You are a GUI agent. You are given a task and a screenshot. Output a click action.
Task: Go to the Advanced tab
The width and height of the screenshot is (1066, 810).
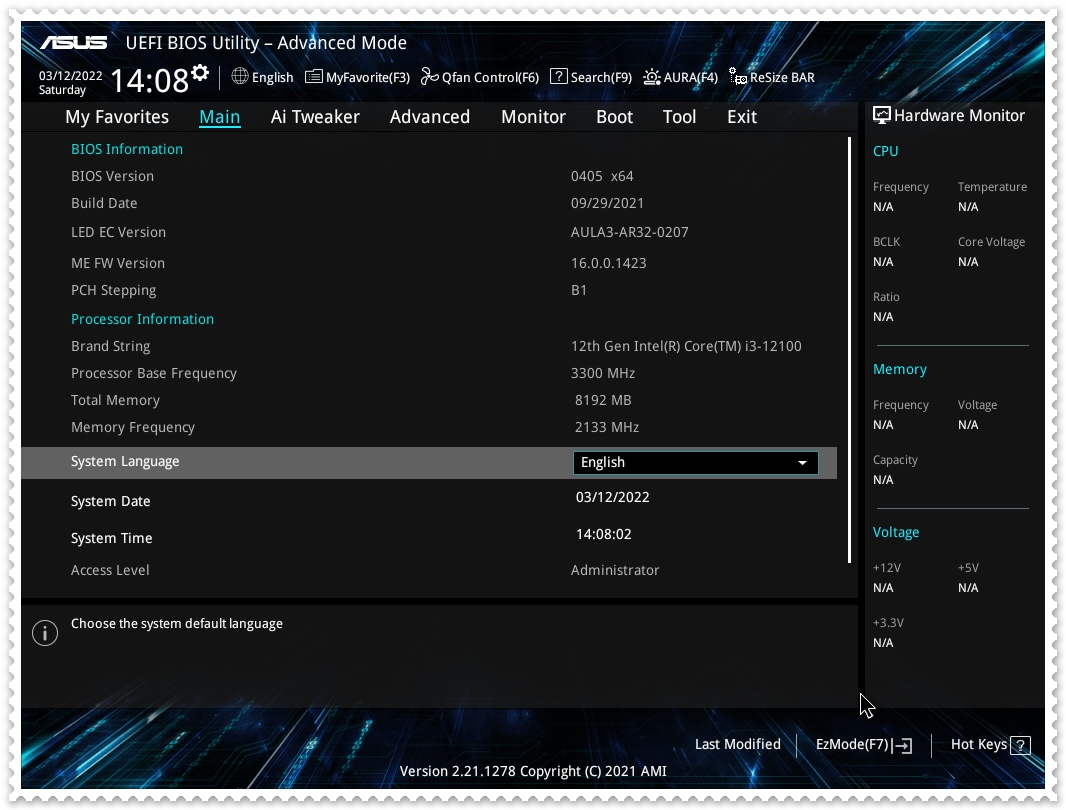pyautogui.click(x=430, y=117)
